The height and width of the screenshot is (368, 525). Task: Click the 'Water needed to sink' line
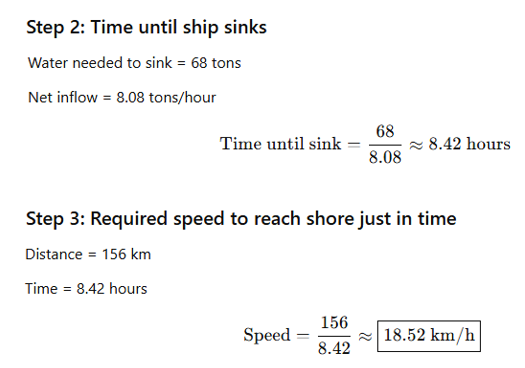[x=134, y=63]
